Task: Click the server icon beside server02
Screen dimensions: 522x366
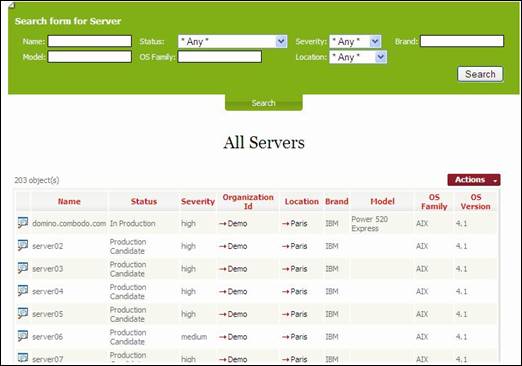Action: [23, 245]
